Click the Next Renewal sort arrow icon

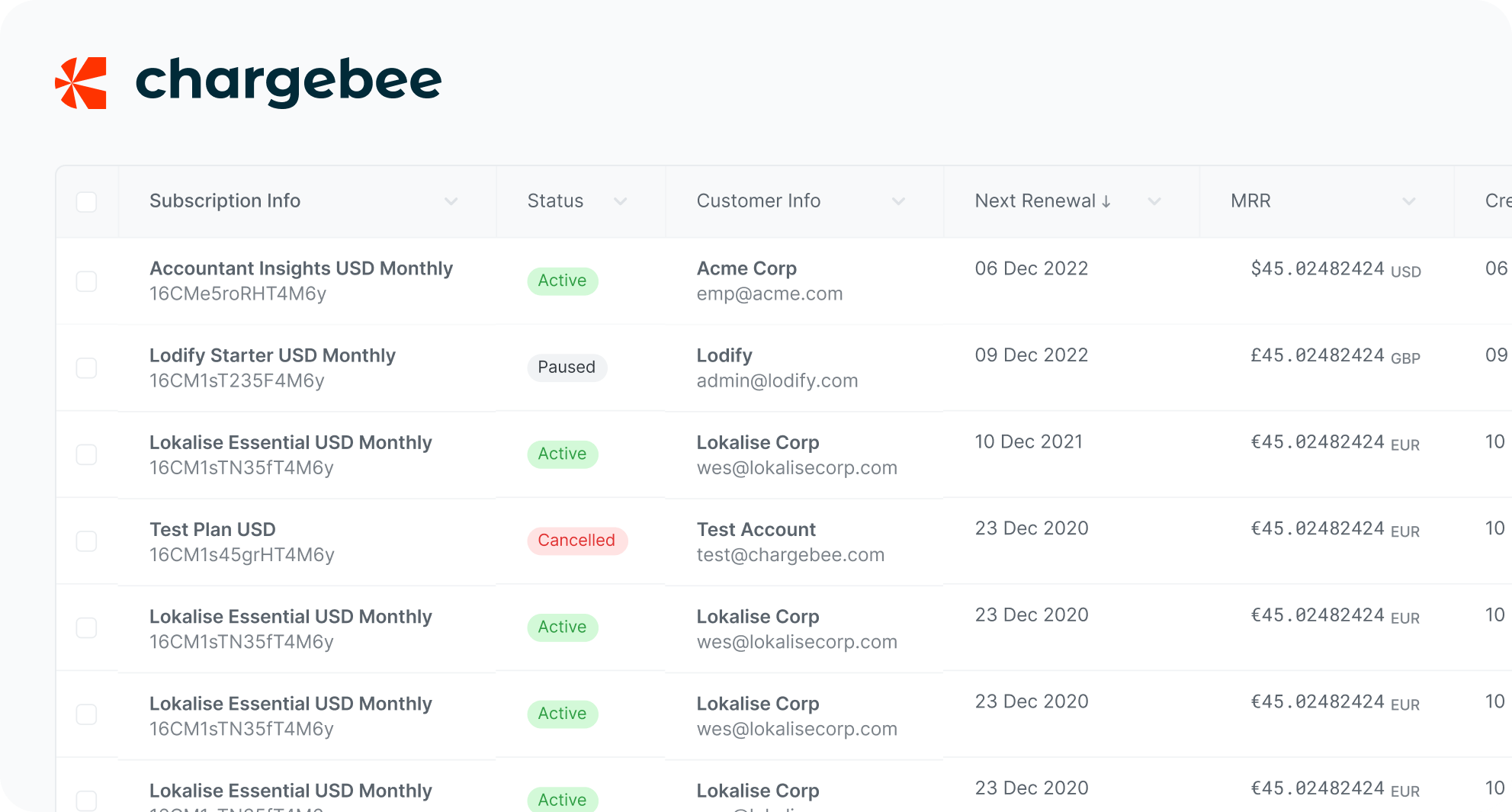tap(1106, 201)
